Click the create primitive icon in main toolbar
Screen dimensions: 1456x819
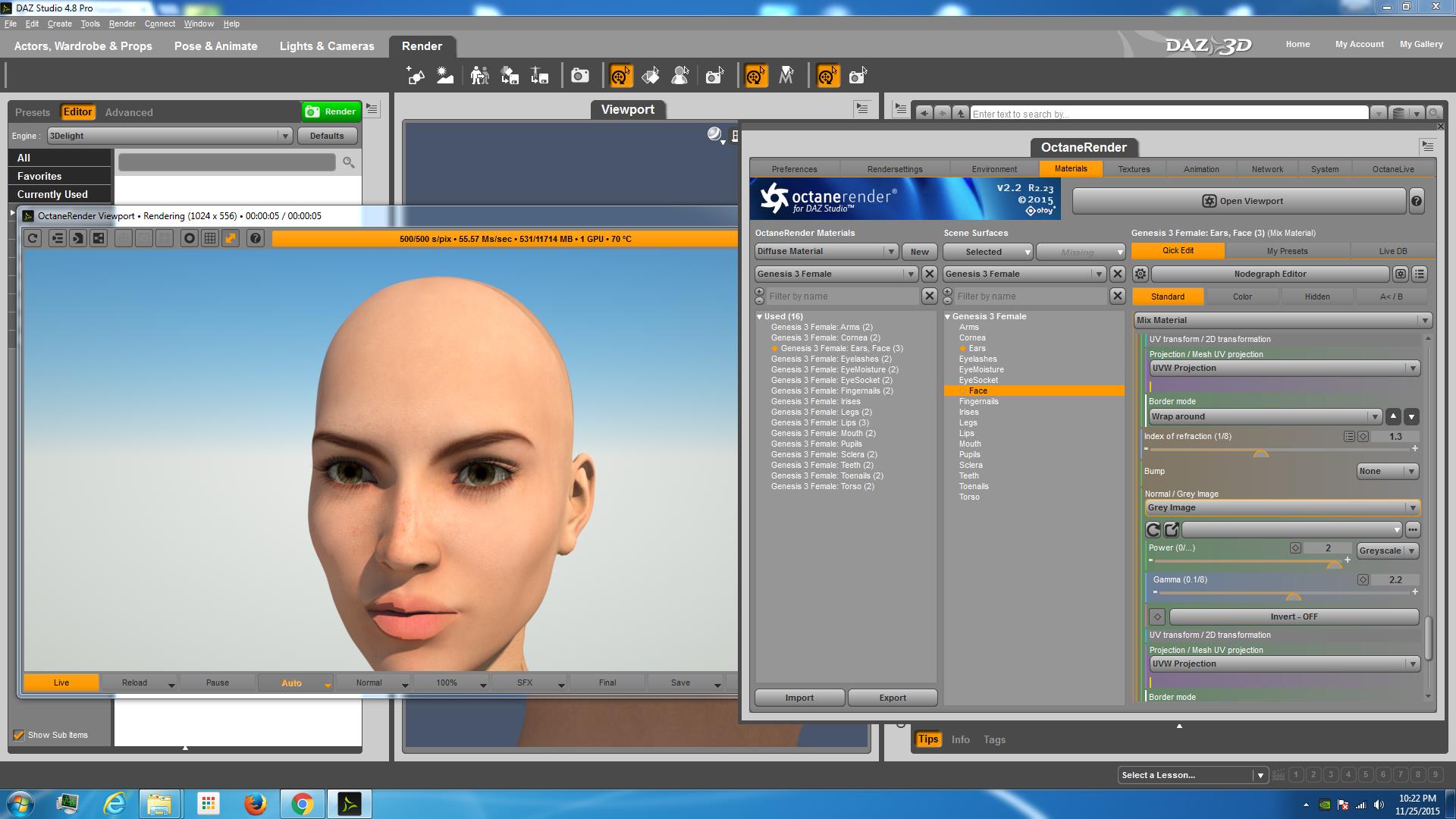[x=416, y=76]
